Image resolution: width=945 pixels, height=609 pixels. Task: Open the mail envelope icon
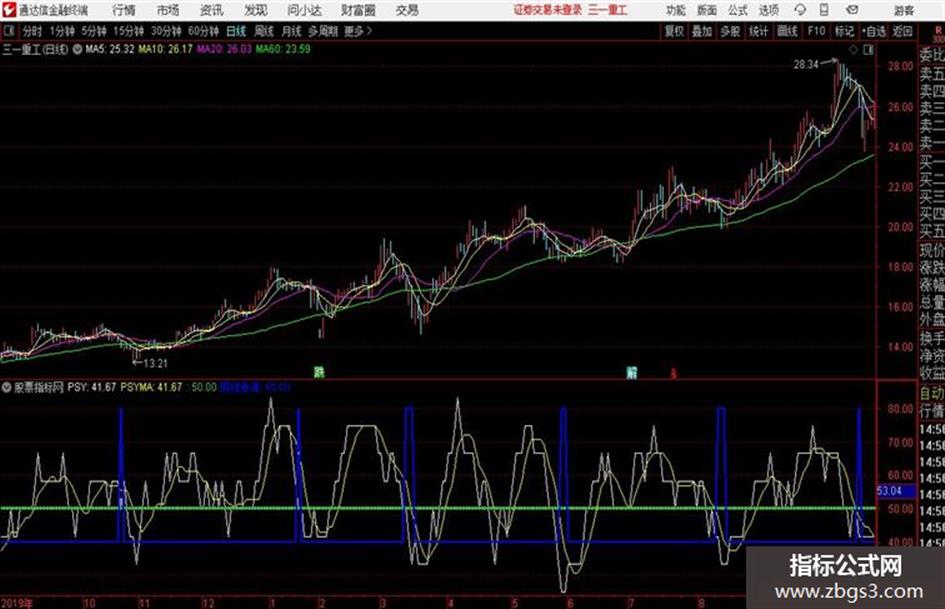pos(853,10)
